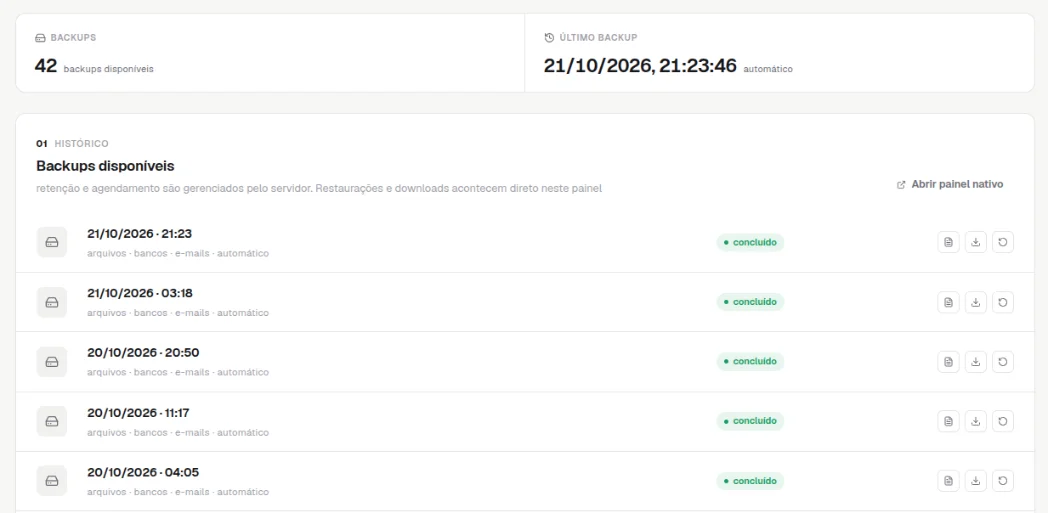1048x513 pixels.
Task: Click drive icon of 21/10/2026 21:23 row
Action: pyautogui.click(x=51, y=242)
